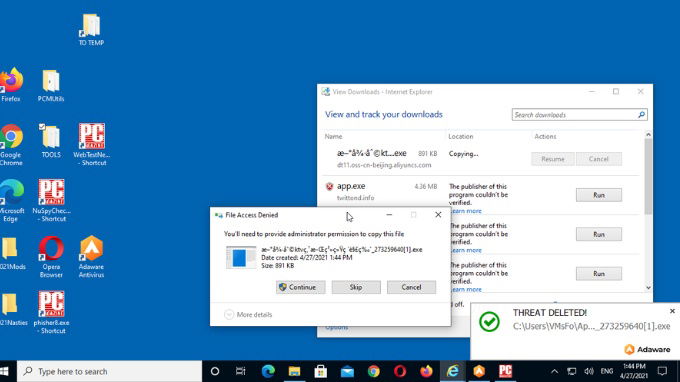Open the TO TEMP desktop folder
This screenshot has width=680, height=382.
click(91, 29)
